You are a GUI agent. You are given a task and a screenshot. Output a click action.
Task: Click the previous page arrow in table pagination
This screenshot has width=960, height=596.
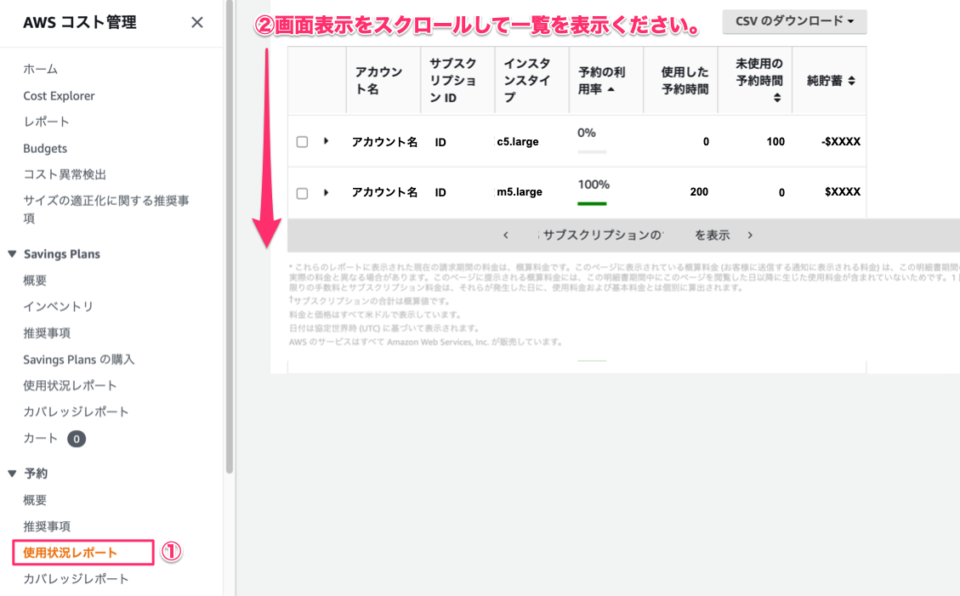pyautogui.click(x=506, y=235)
